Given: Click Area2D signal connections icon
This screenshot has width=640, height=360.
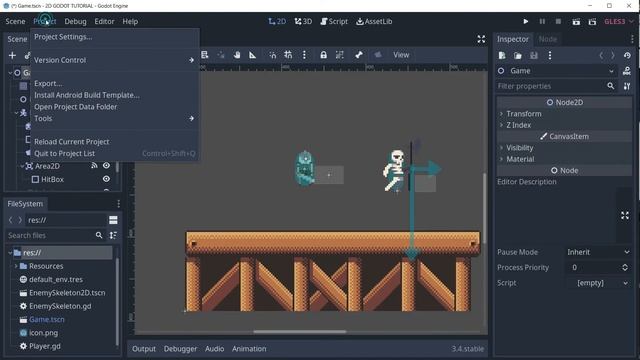Looking at the screenshot, I should (x=94, y=166).
